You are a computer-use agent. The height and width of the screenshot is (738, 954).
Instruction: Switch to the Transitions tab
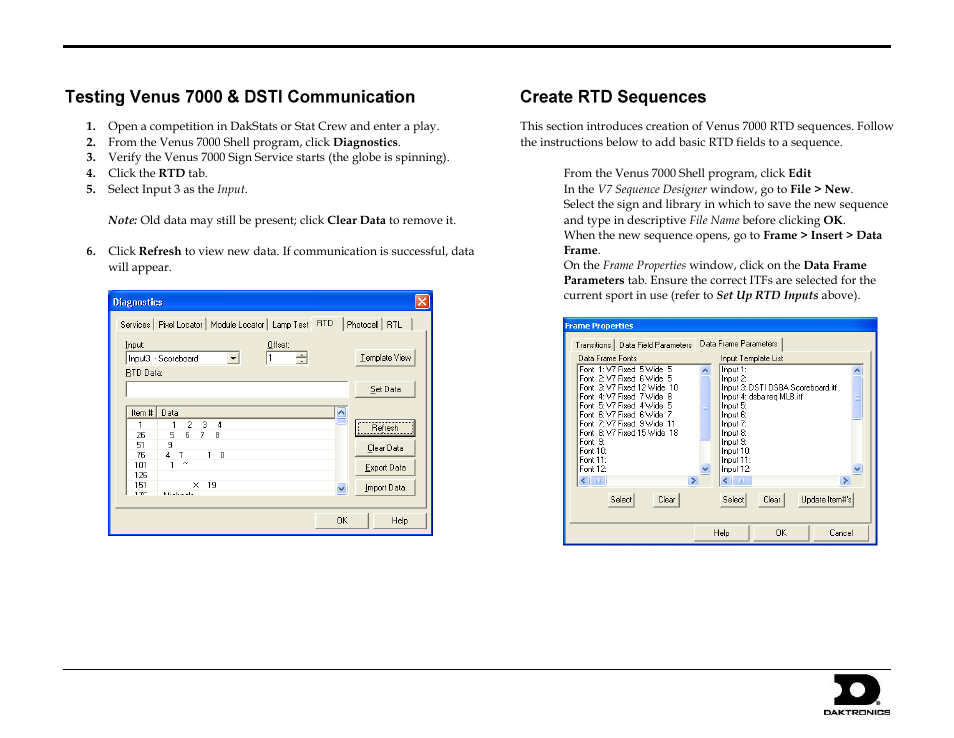pos(592,344)
